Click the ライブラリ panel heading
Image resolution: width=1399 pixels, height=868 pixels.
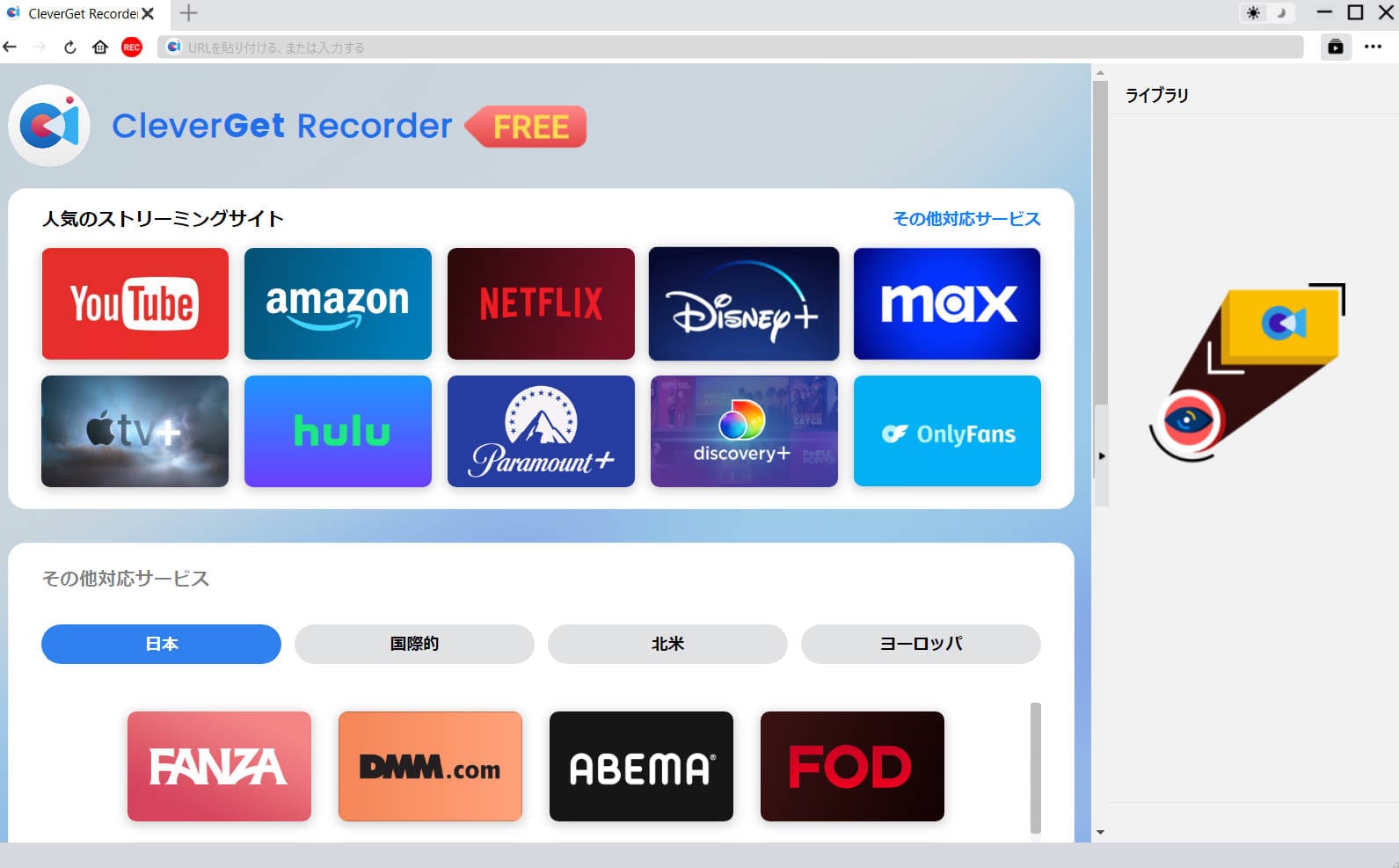1157,95
